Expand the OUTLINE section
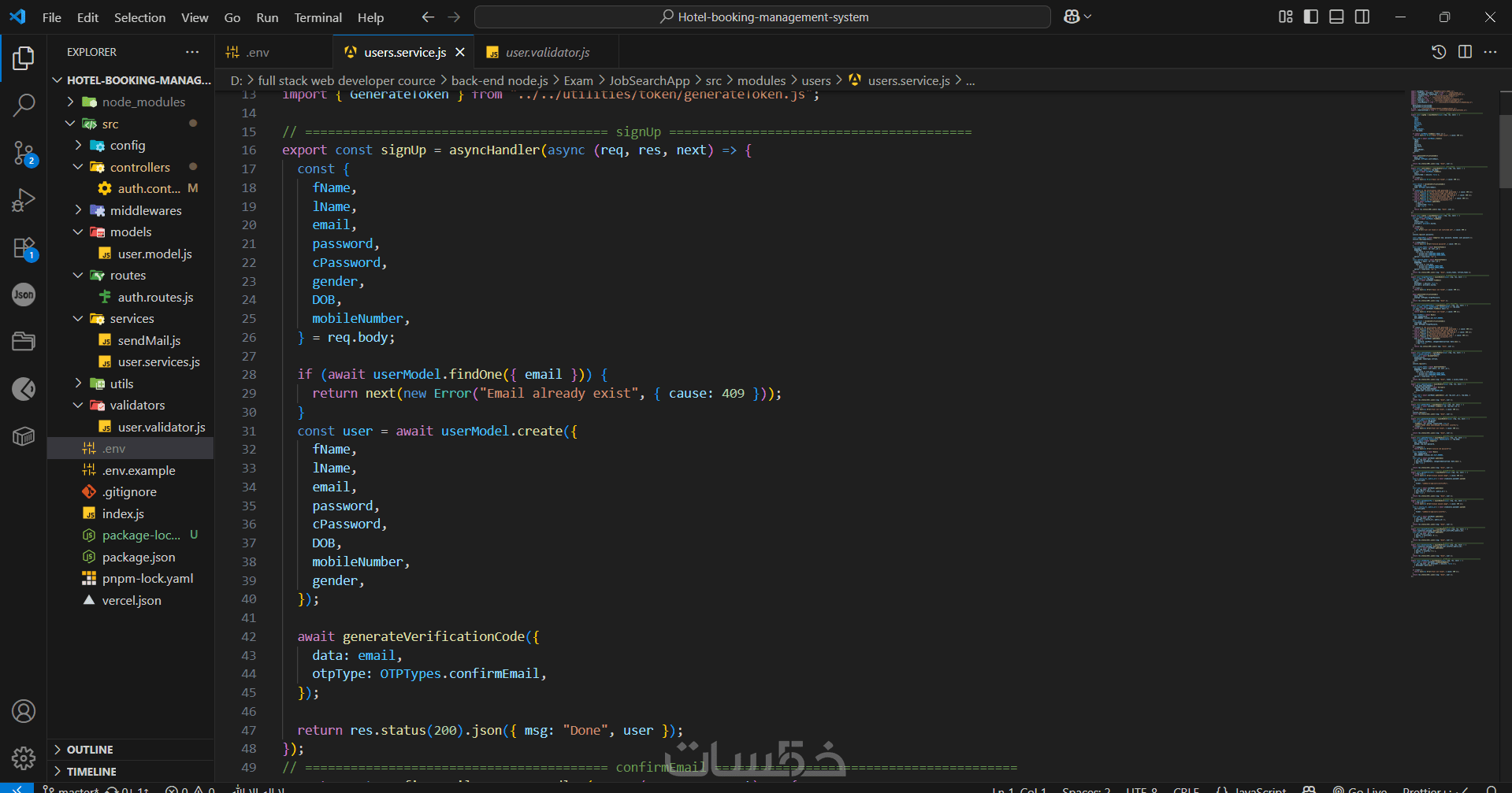The width and height of the screenshot is (1512, 793). [x=90, y=750]
